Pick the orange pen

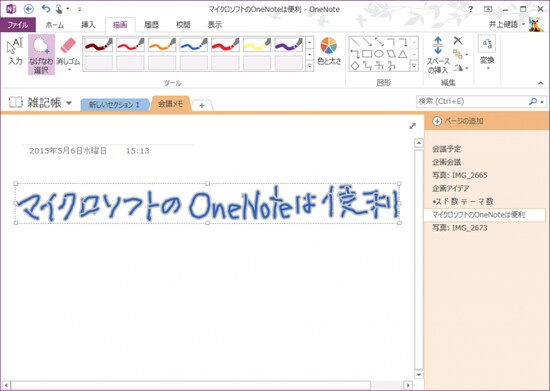(162, 45)
